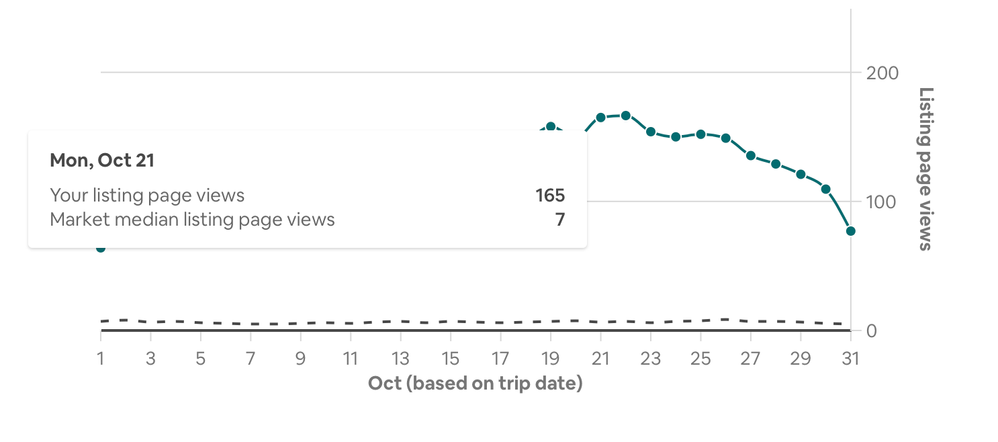Click the "Mon, Oct 21" tooltip heading
Image resolution: width=998 pixels, height=442 pixels.
(x=102, y=160)
